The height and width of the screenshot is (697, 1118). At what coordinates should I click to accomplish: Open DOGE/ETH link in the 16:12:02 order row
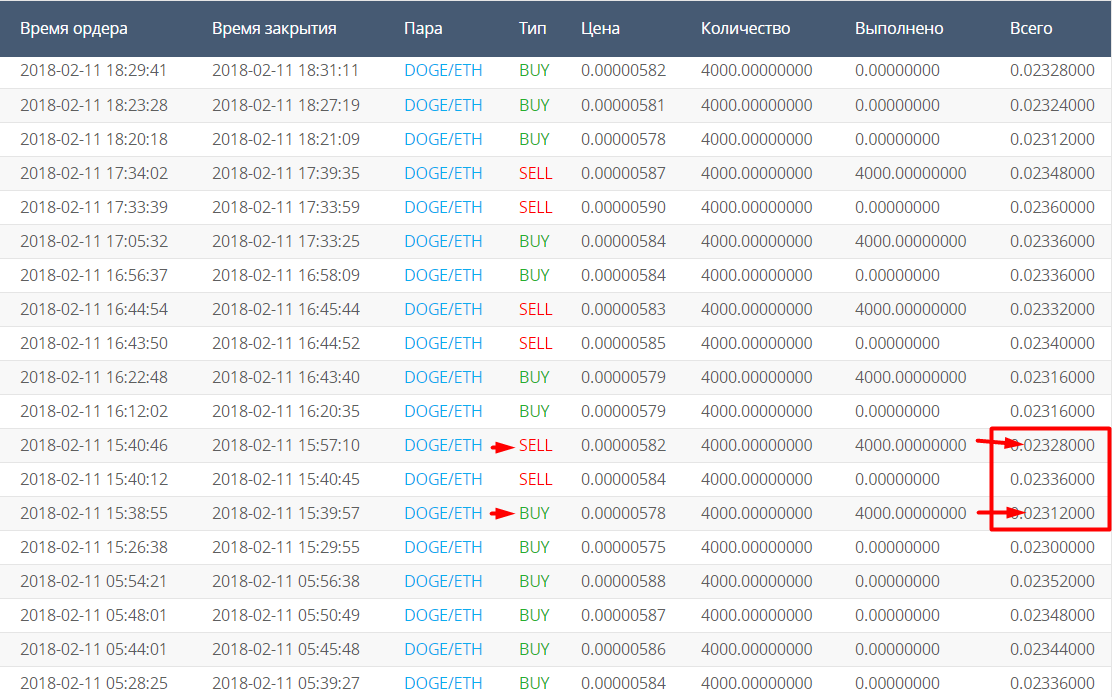click(x=443, y=412)
